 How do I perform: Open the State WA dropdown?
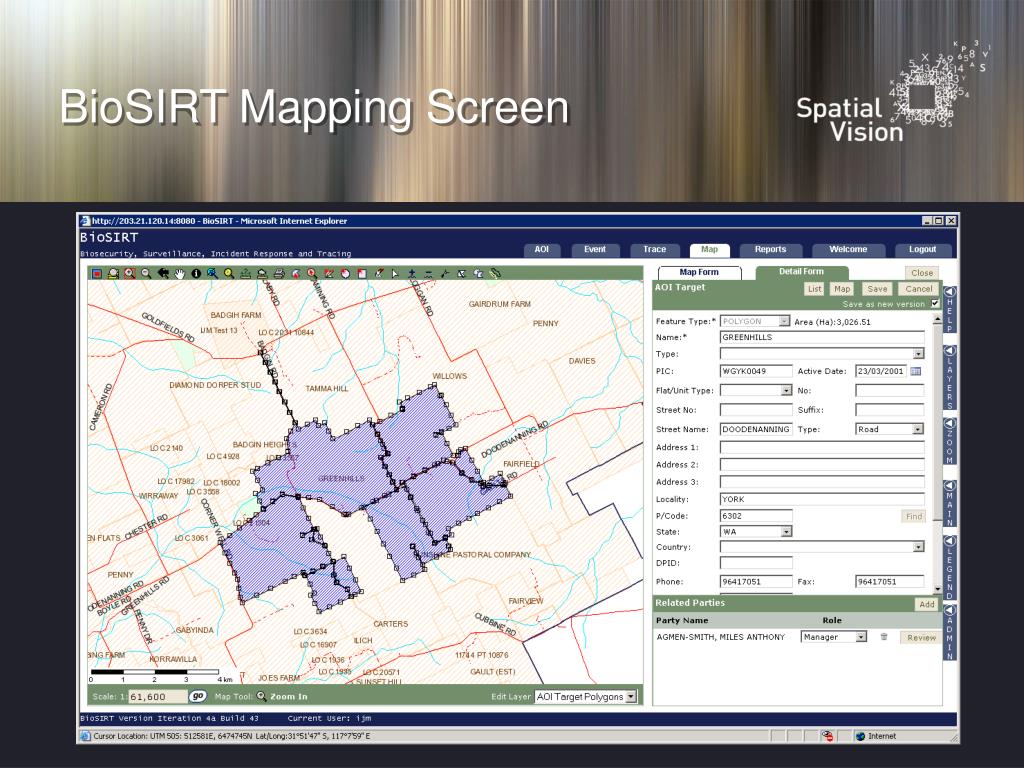[787, 532]
